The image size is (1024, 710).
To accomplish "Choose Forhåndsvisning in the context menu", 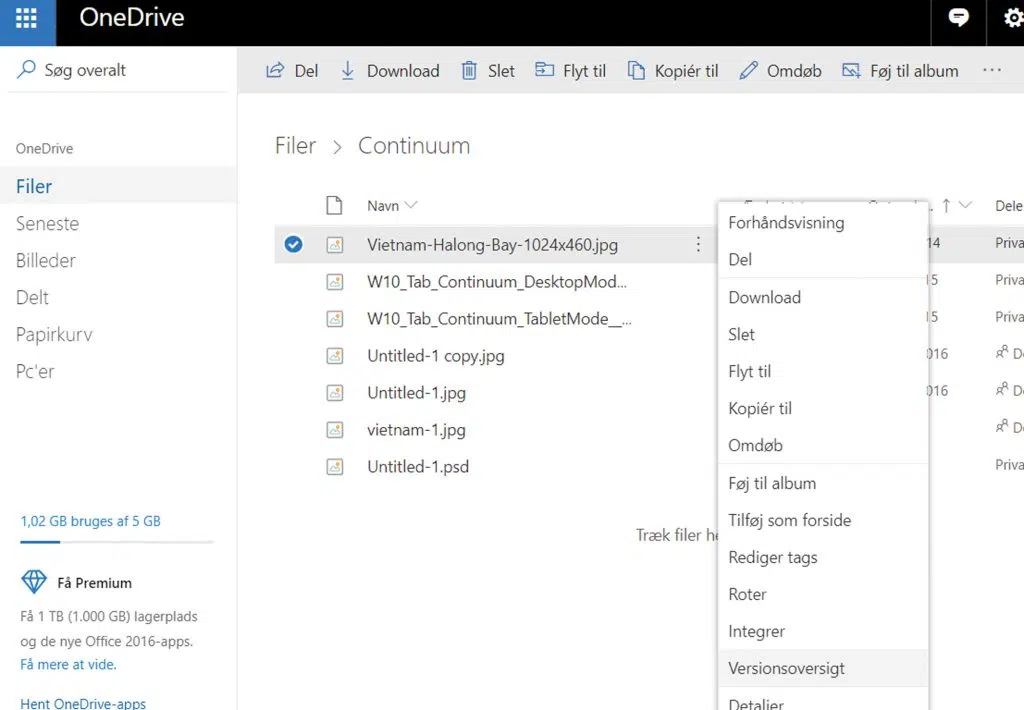I will click(823, 223).
